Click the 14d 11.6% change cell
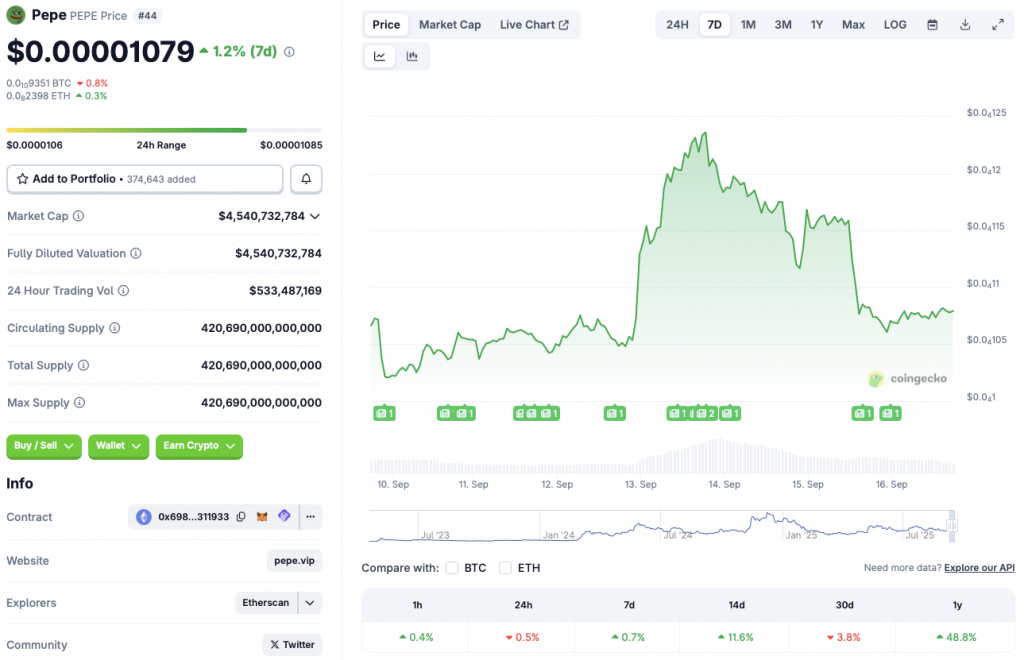This screenshot has width=1024, height=660. [735, 637]
